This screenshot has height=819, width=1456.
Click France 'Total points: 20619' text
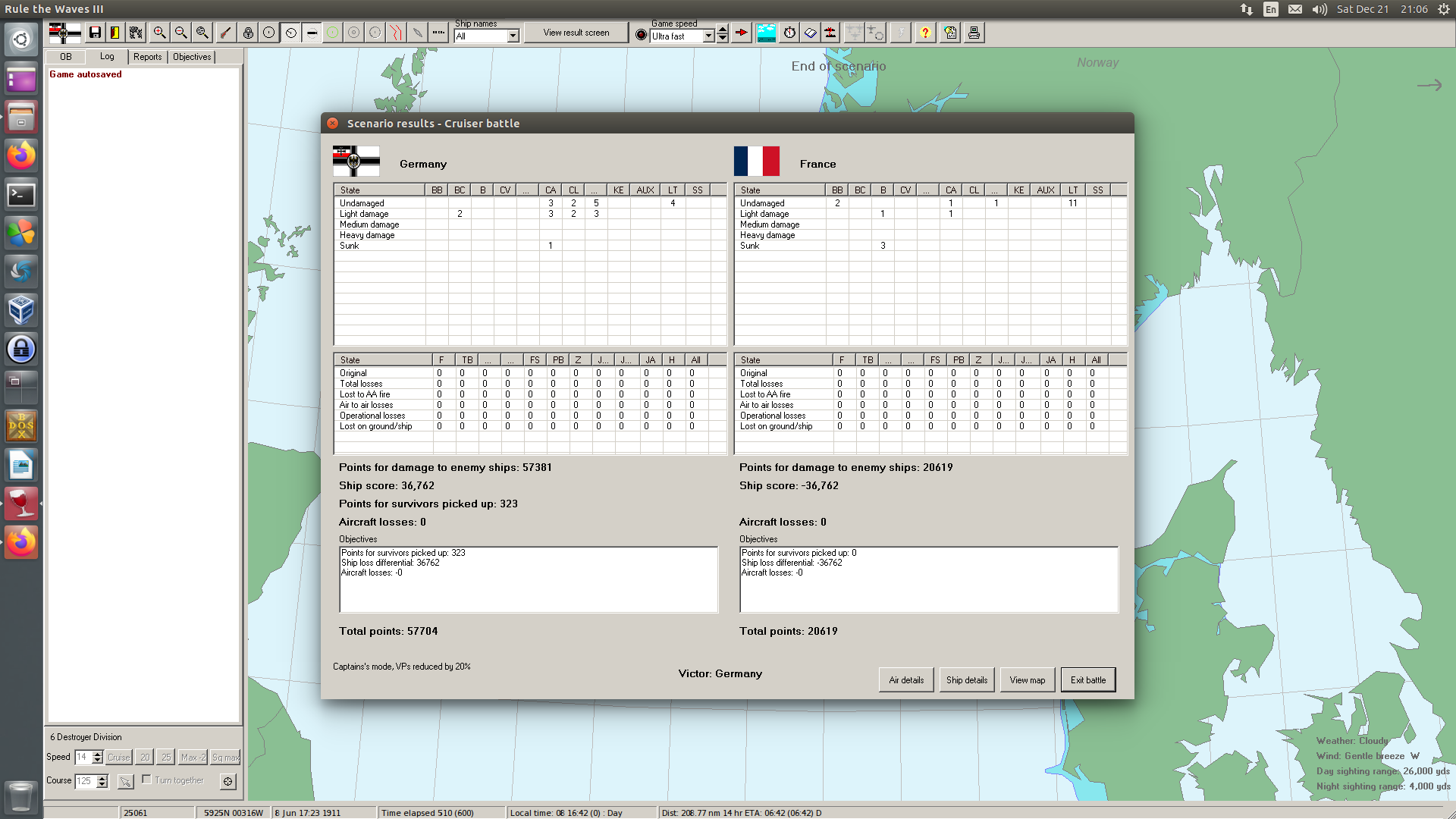789,631
